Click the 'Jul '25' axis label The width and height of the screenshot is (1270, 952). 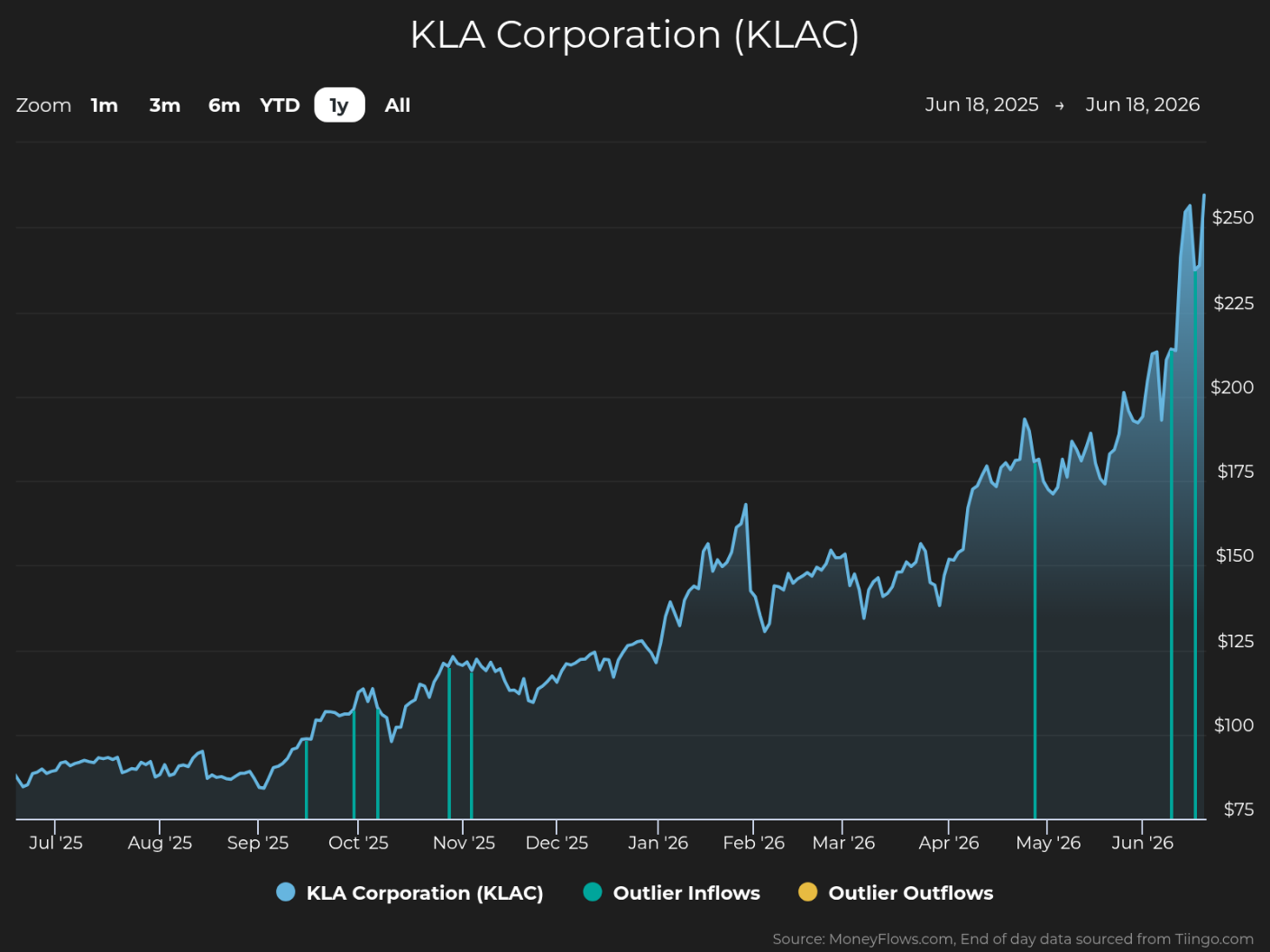coord(55,843)
